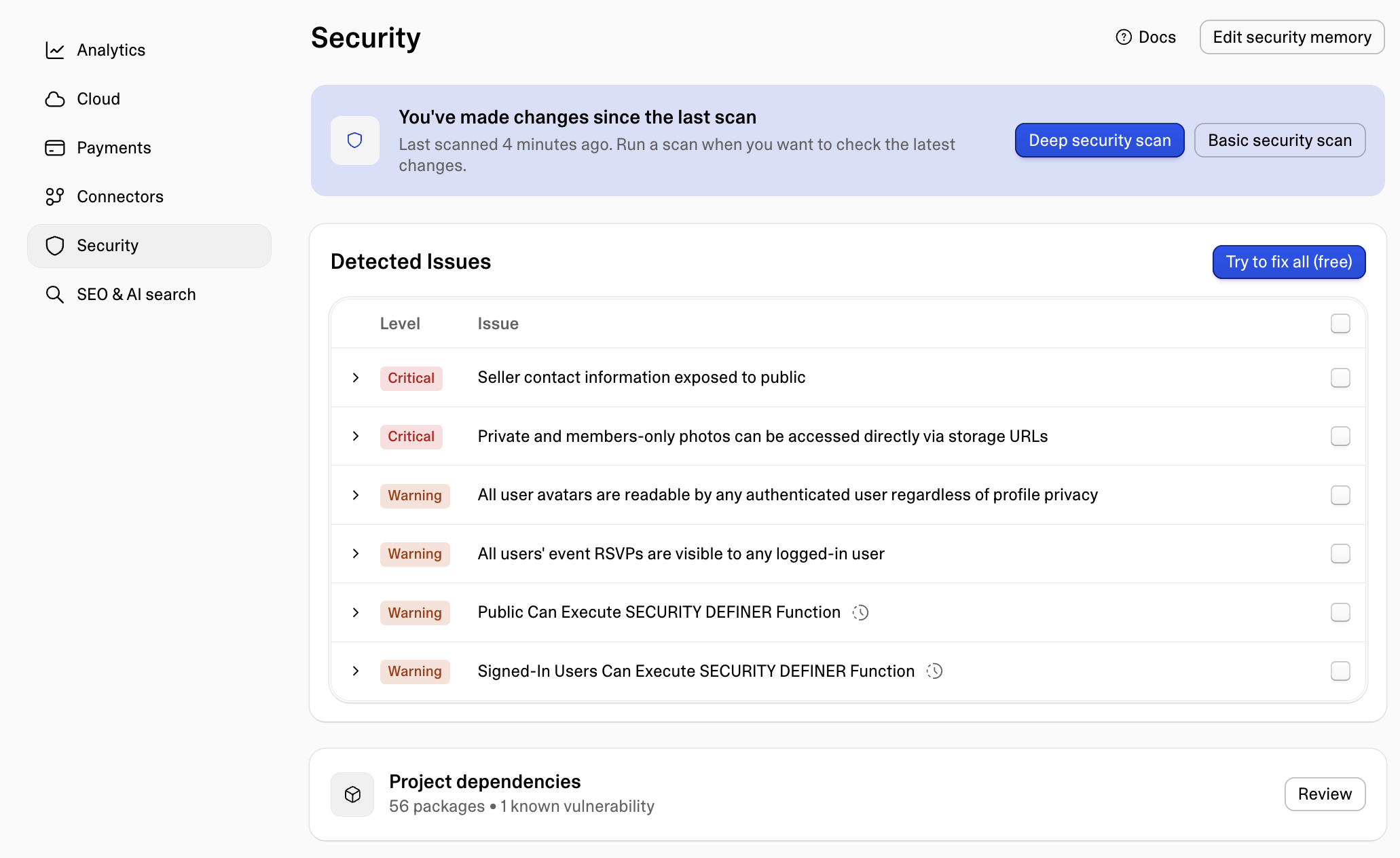Click the clock icon beside Public Can Execute
The height and width of the screenshot is (858, 1400).
[x=860, y=612]
